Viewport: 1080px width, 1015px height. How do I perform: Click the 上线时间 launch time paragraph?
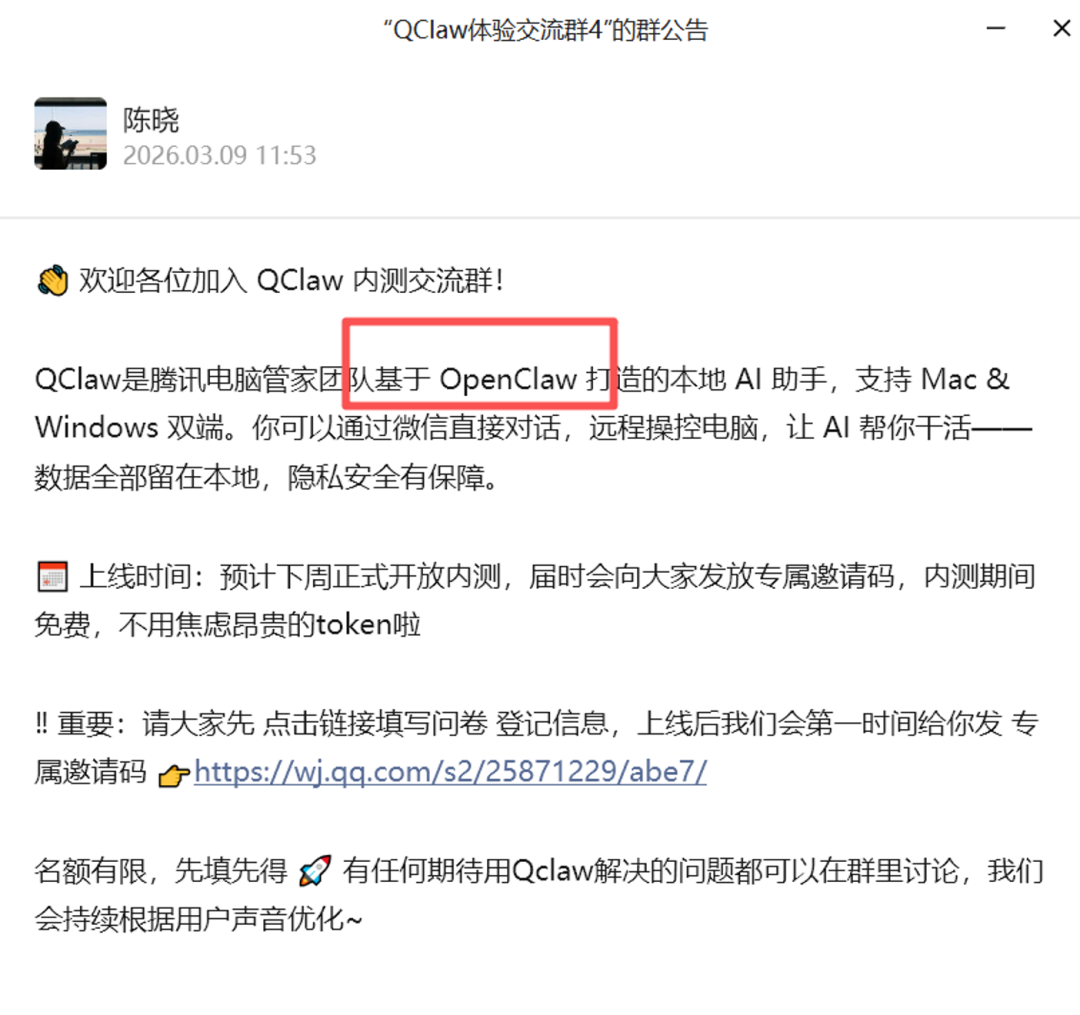535,601
